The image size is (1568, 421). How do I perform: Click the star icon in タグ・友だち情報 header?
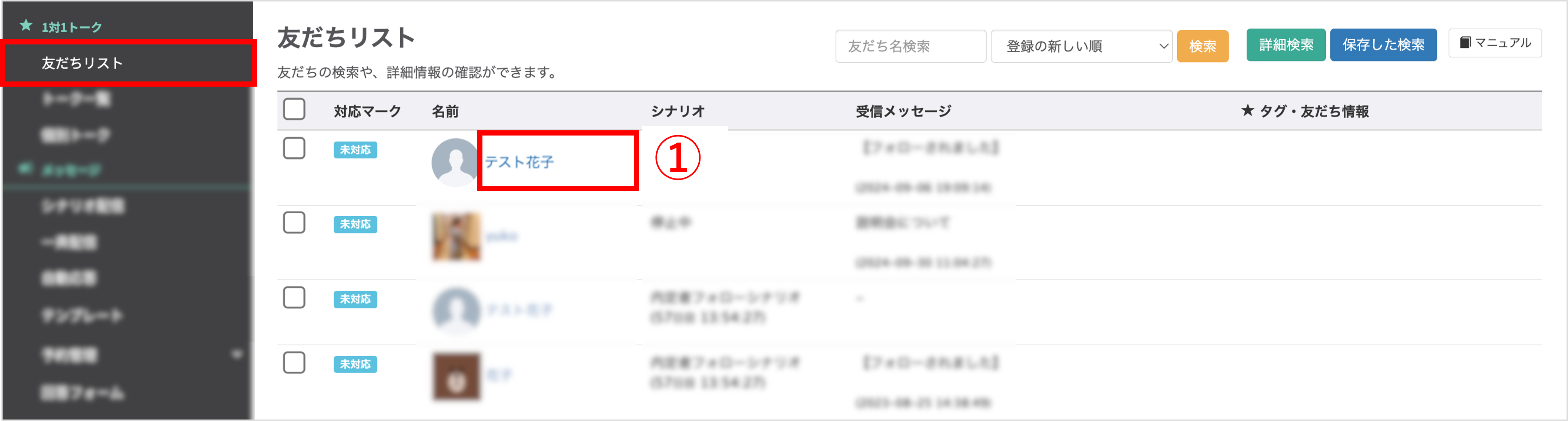(x=1247, y=111)
